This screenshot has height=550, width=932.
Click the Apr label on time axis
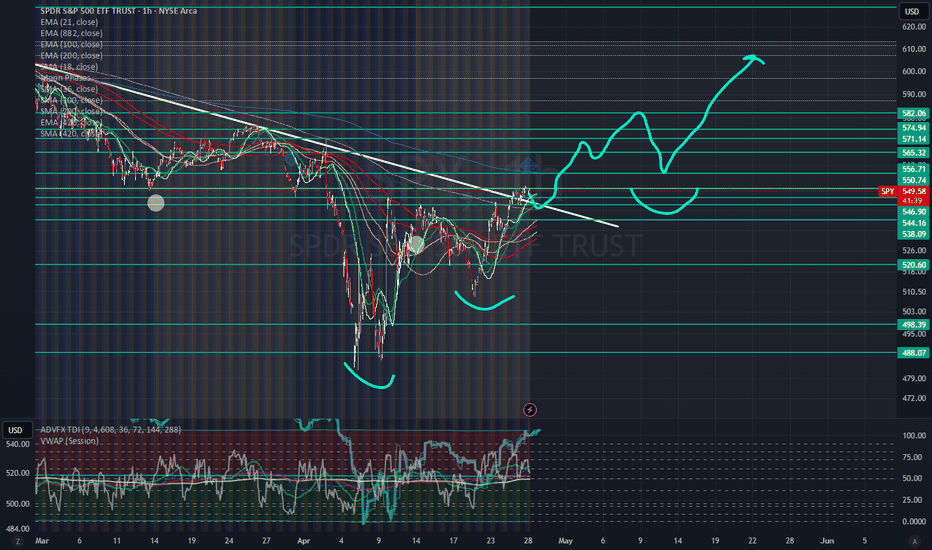[x=304, y=540]
